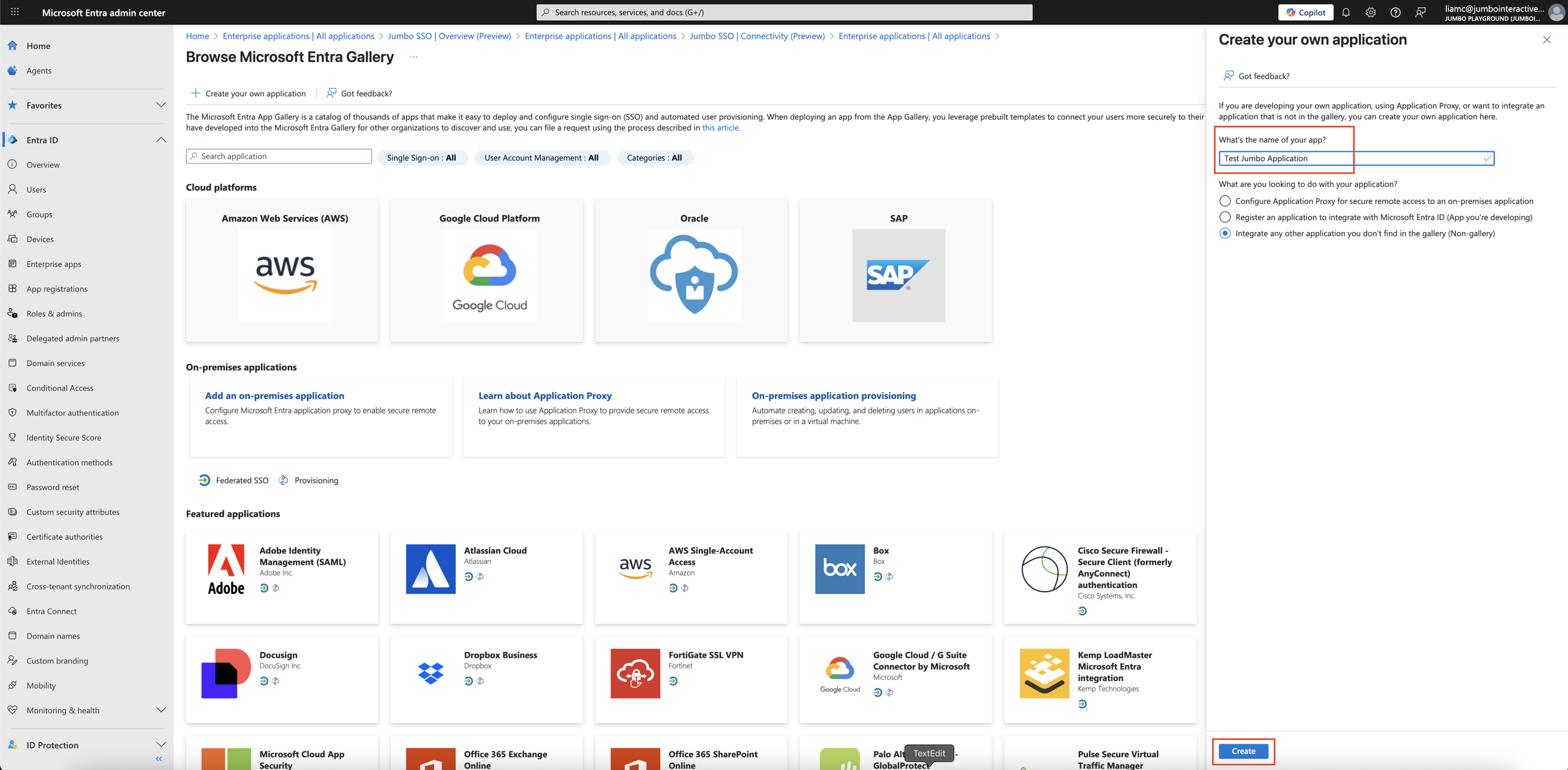The width and height of the screenshot is (1568, 770).
Task: Open User Account Management filter
Action: [541, 158]
